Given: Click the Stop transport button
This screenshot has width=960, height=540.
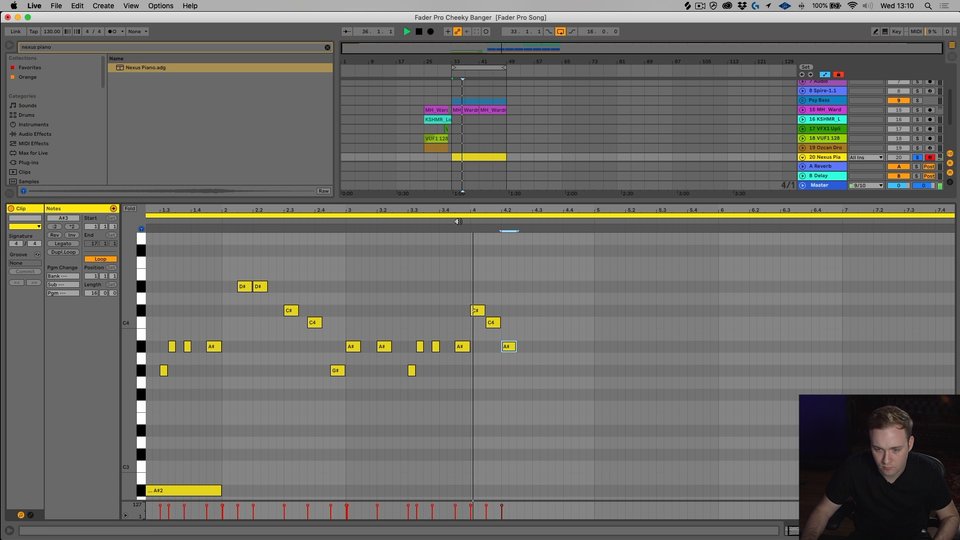Looking at the screenshot, I should (x=419, y=31).
